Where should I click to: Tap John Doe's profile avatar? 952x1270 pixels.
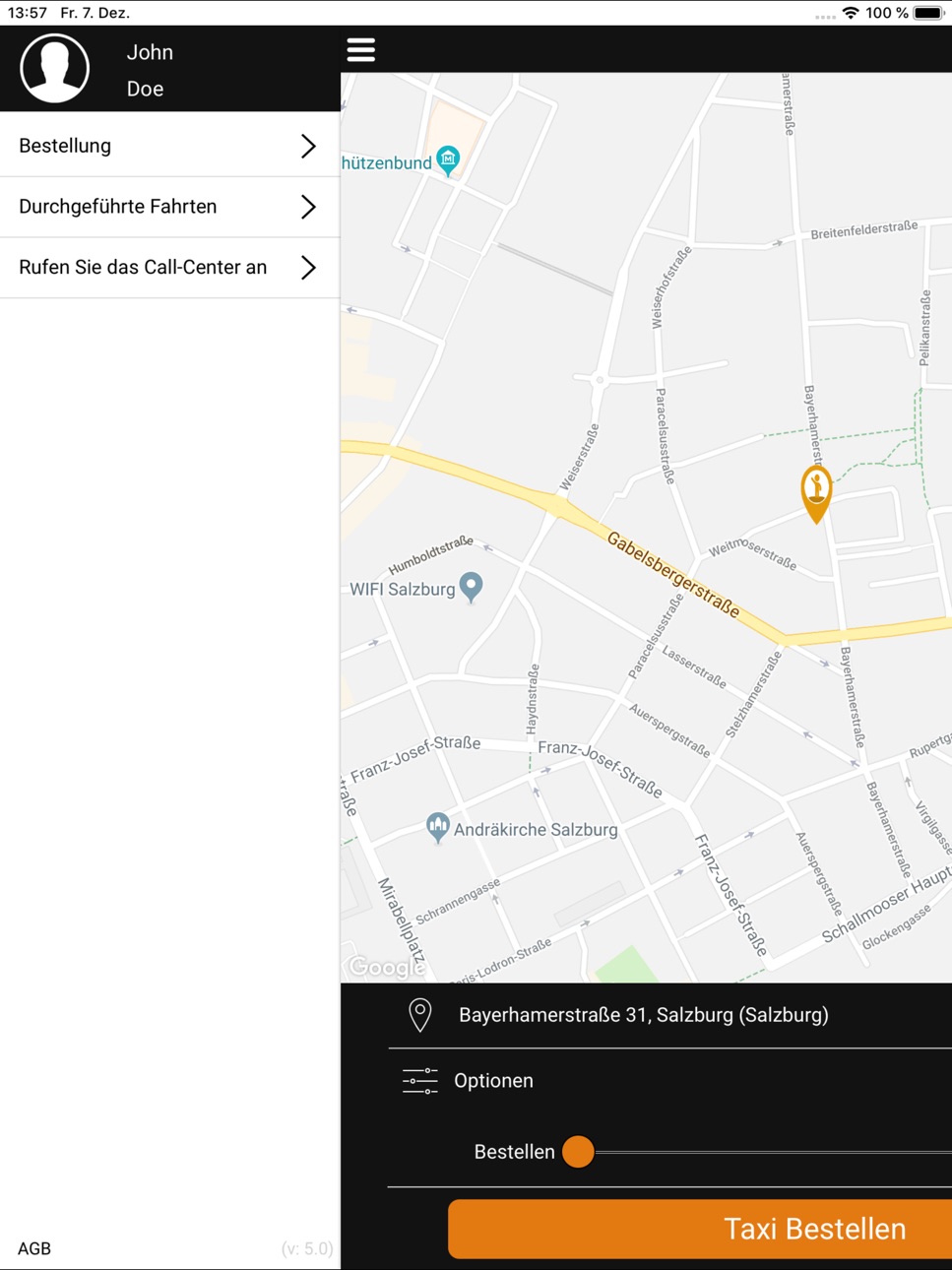click(x=55, y=68)
